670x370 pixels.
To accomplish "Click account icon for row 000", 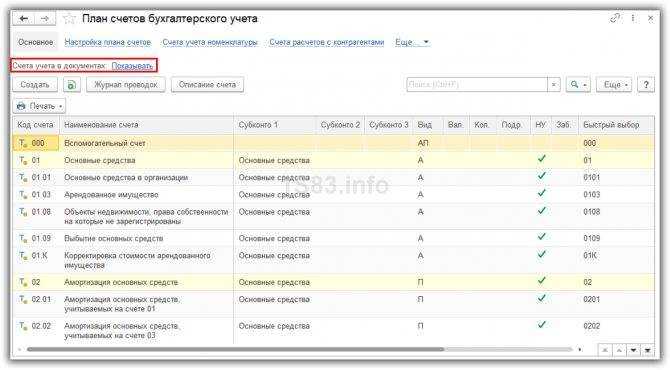I will 23,143.
